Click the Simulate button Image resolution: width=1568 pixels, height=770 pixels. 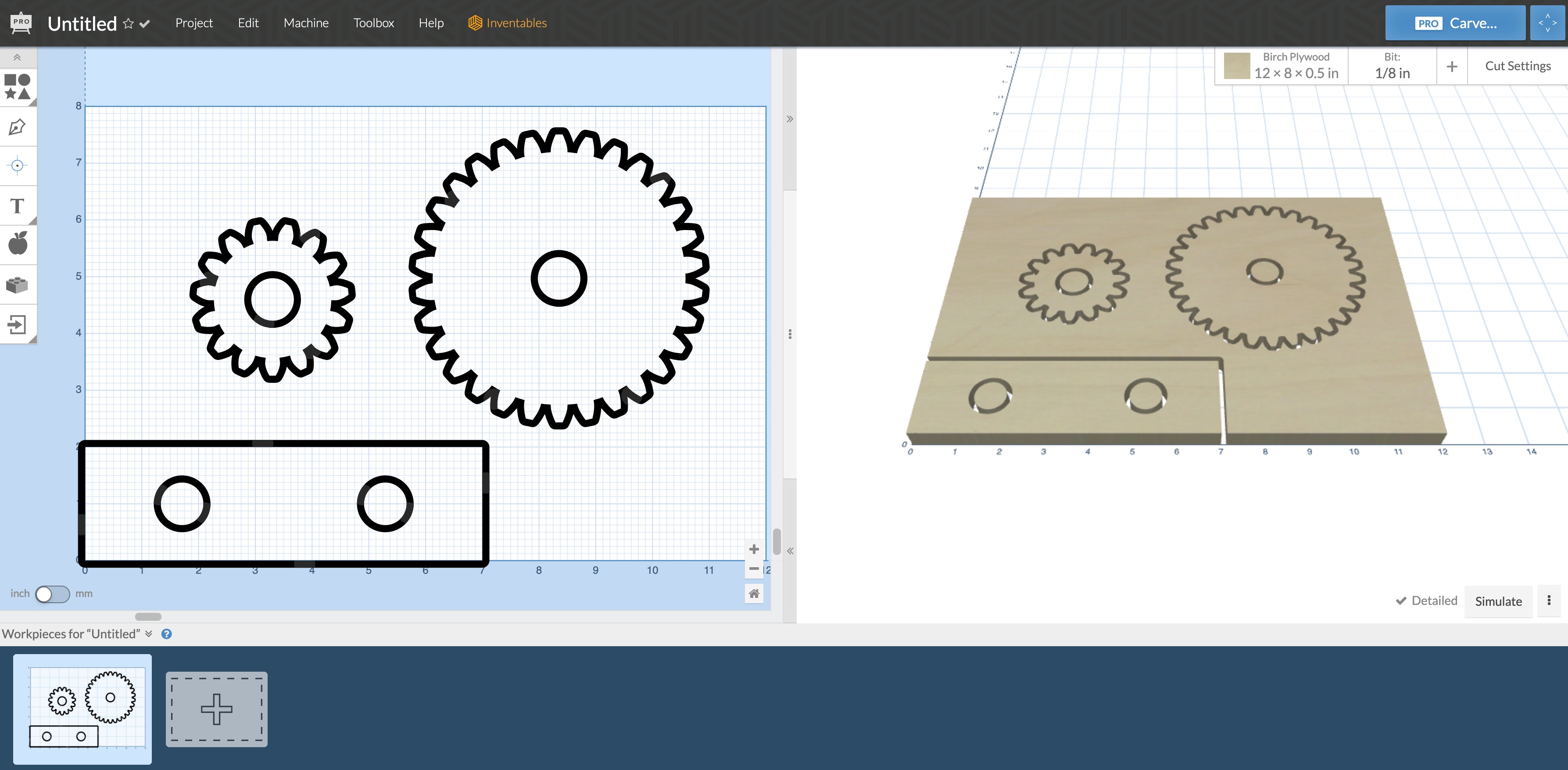[x=1498, y=601]
